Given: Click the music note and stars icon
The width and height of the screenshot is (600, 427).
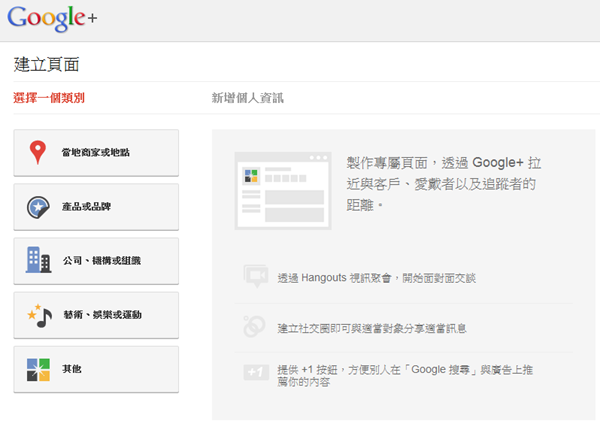Looking at the screenshot, I should pos(39,315).
